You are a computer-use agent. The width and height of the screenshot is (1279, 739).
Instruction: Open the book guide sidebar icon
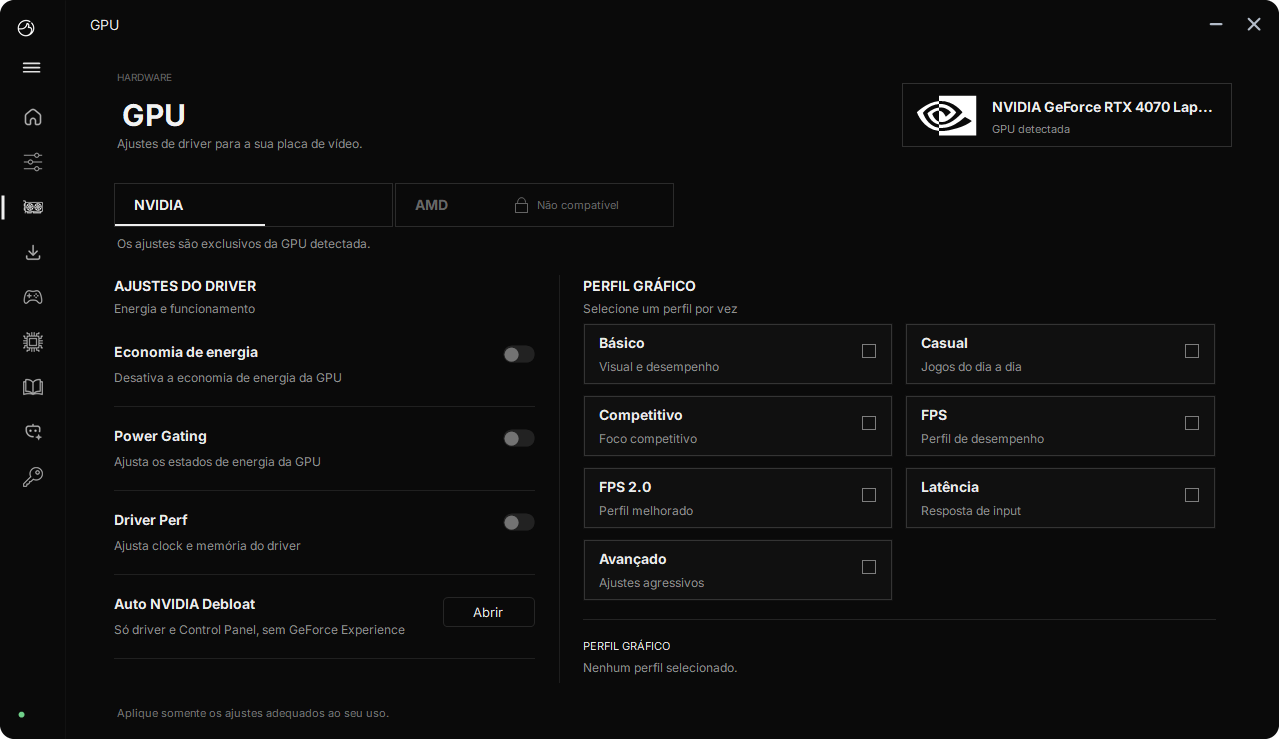tap(33, 387)
